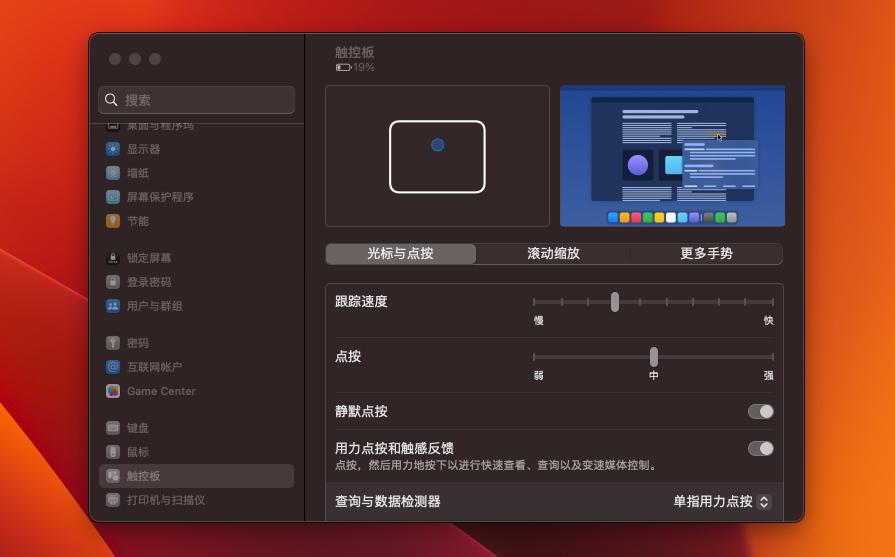Click the blue desktop demo preview image
This screenshot has height=557, width=895.
(x=672, y=156)
